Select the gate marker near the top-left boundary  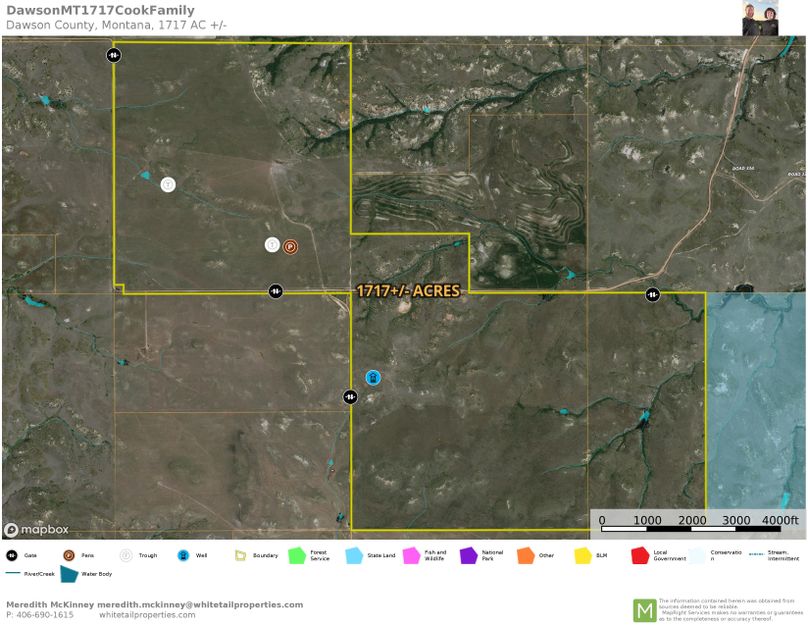[x=113, y=55]
